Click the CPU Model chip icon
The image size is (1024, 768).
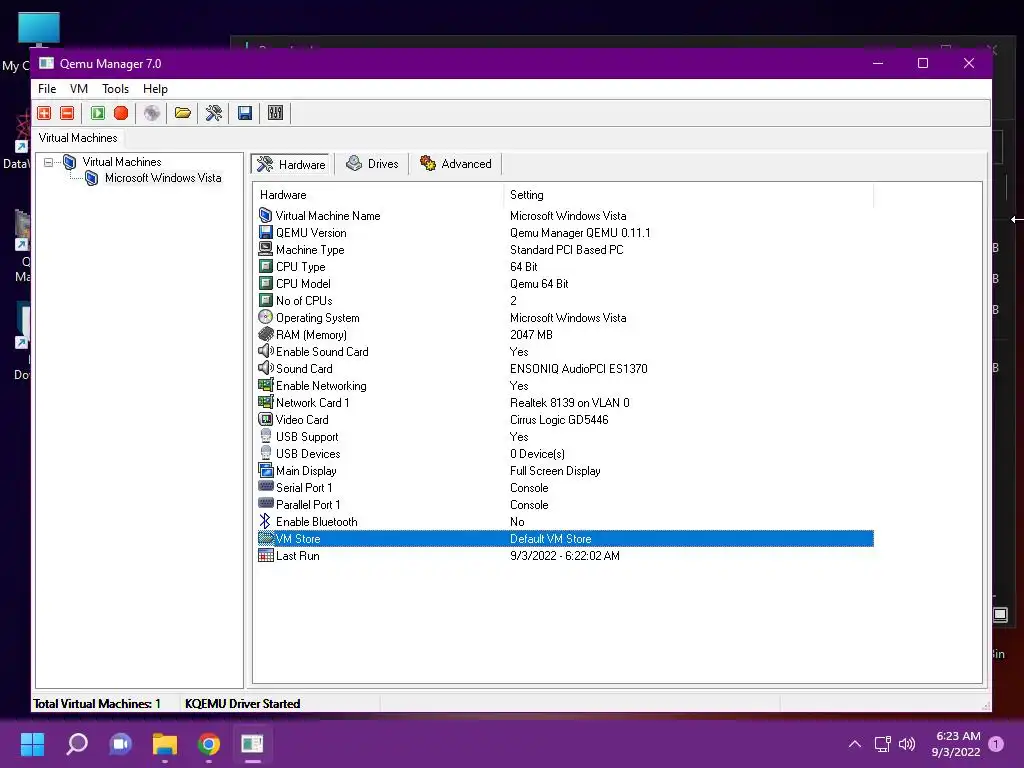(265, 283)
